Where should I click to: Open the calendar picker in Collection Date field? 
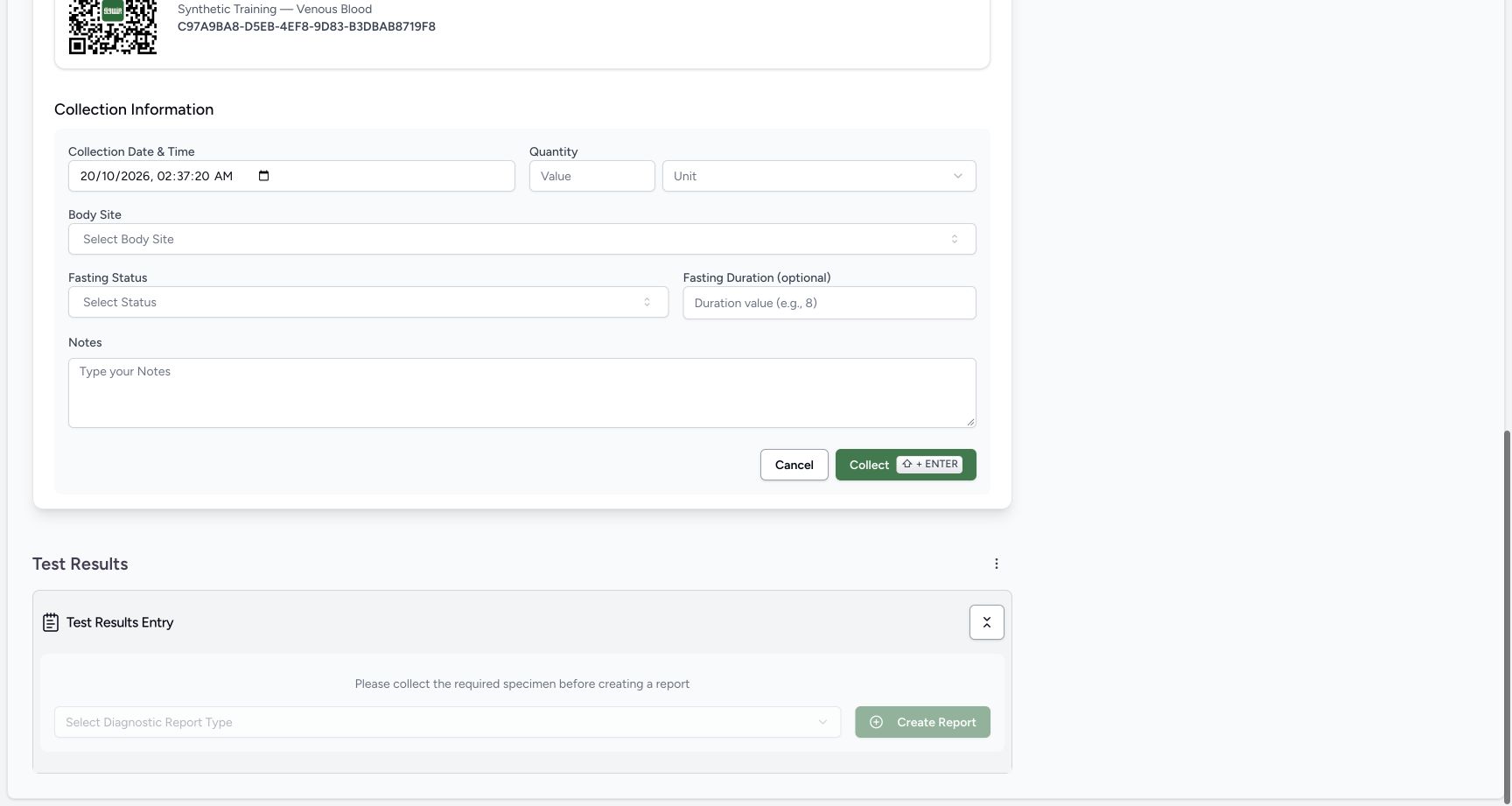click(263, 176)
